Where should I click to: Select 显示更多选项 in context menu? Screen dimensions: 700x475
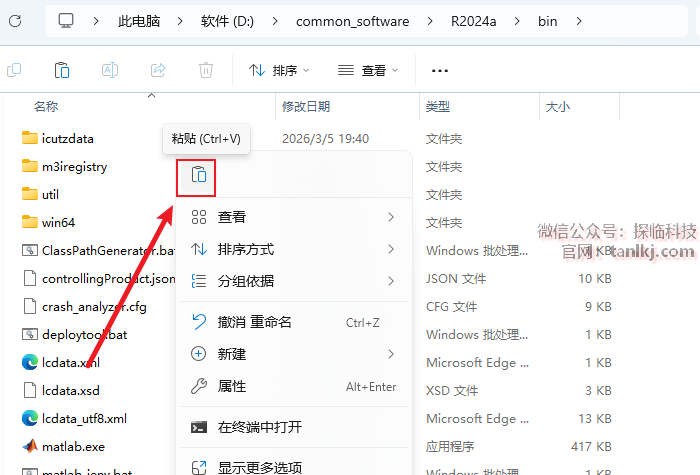point(294,467)
